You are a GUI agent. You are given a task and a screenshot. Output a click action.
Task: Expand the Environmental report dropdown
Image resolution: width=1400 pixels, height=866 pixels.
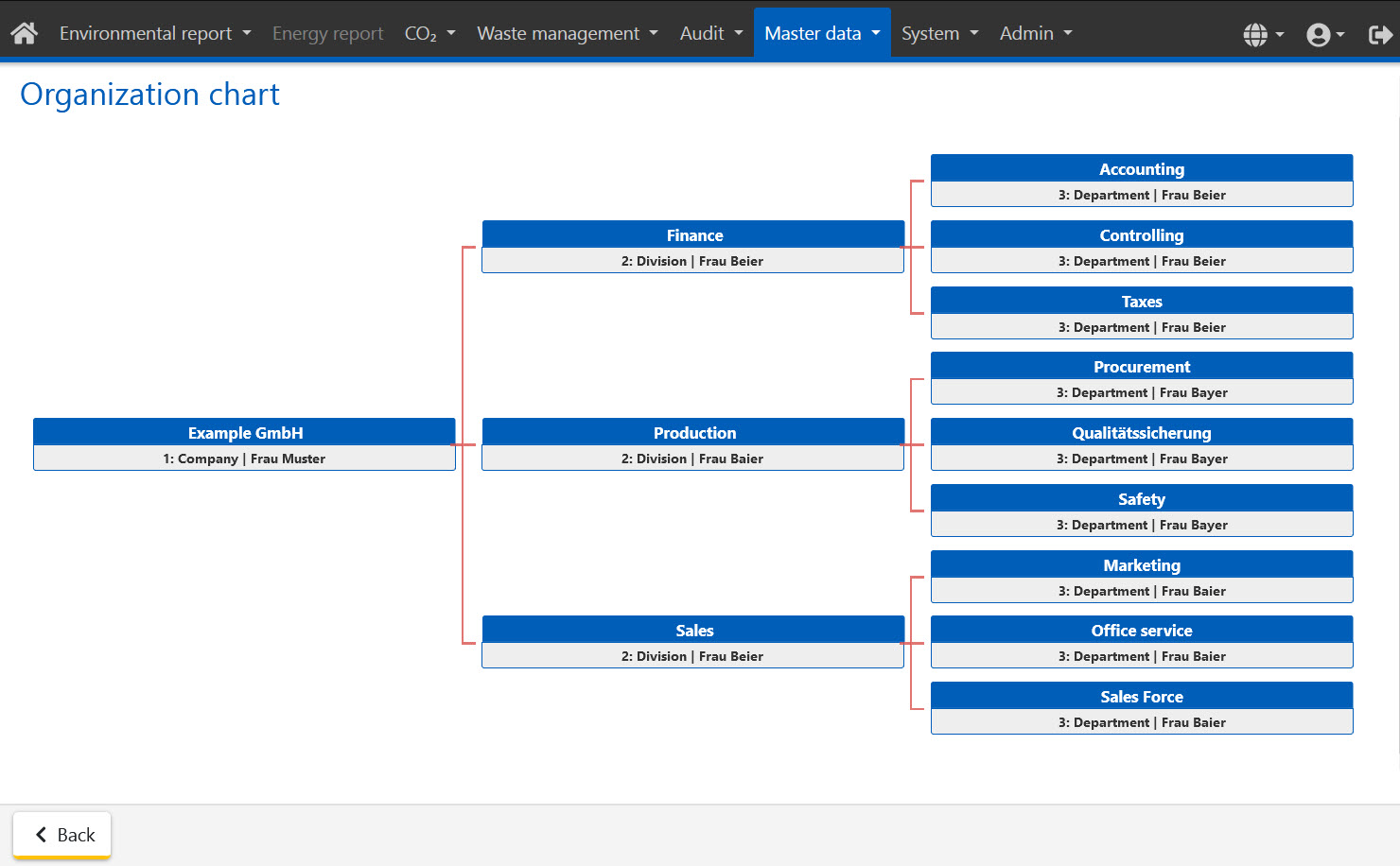coord(155,33)
